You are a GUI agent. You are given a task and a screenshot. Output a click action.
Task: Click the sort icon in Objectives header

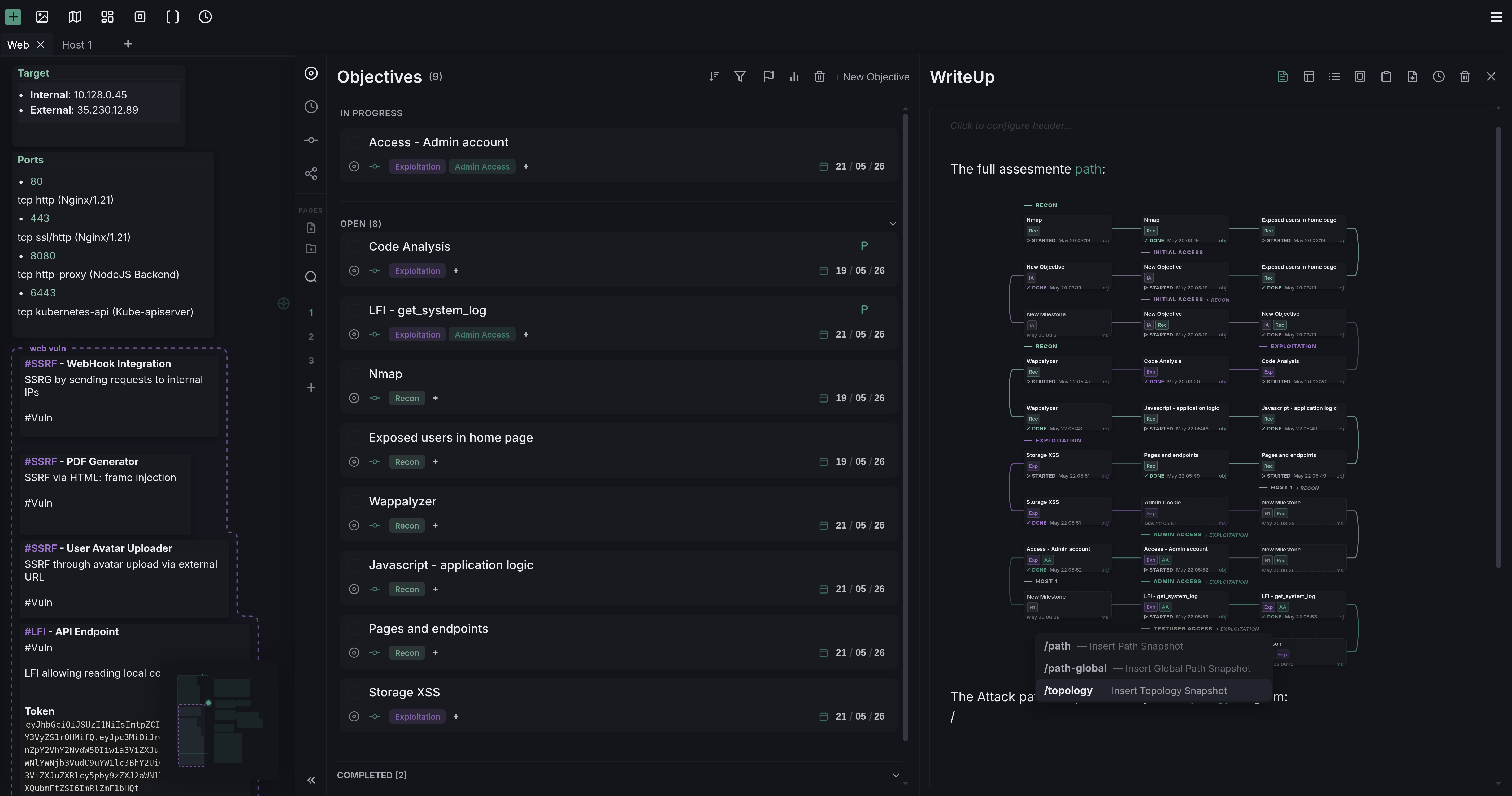coord(714,76)
